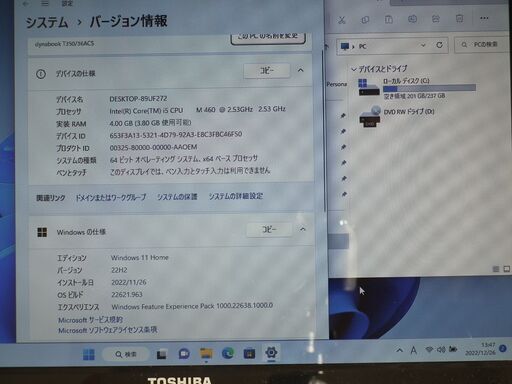Screen dimensions: 512x384
Task: Click the Explorer details view icon
Action: click(496, 269)
